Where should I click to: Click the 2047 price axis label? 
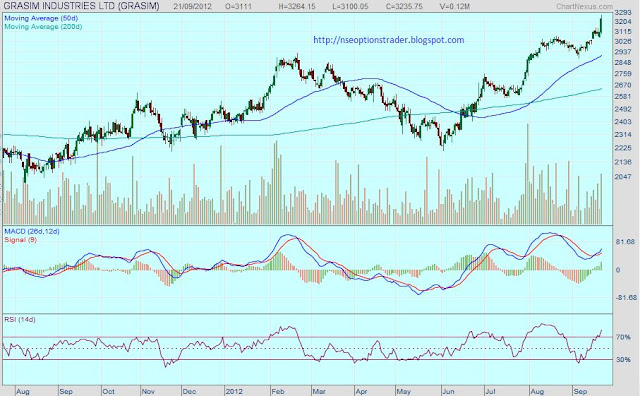pos(623,177)
